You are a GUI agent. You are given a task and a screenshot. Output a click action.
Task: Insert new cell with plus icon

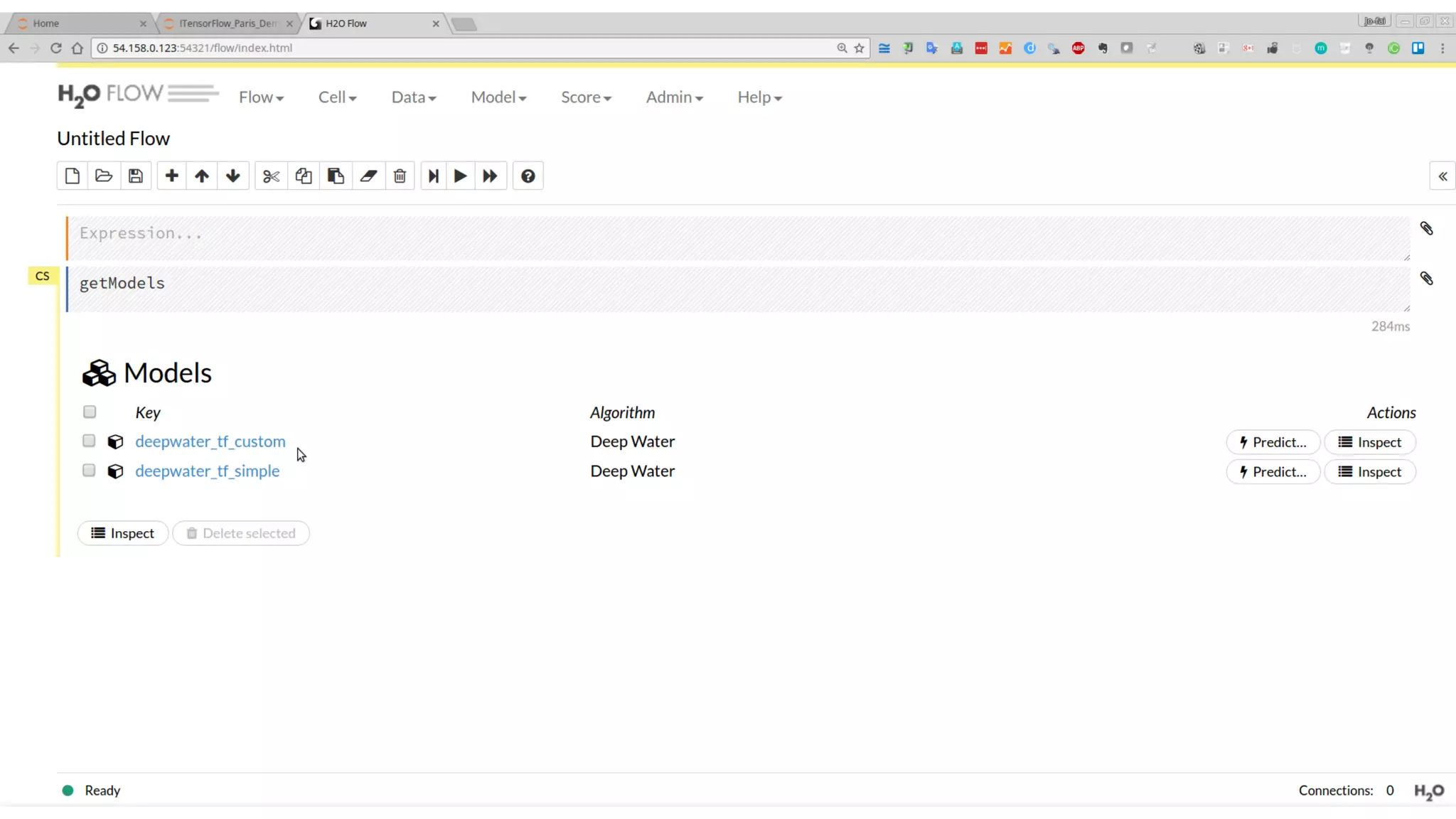pyautogui.click(x=171, y=176)
